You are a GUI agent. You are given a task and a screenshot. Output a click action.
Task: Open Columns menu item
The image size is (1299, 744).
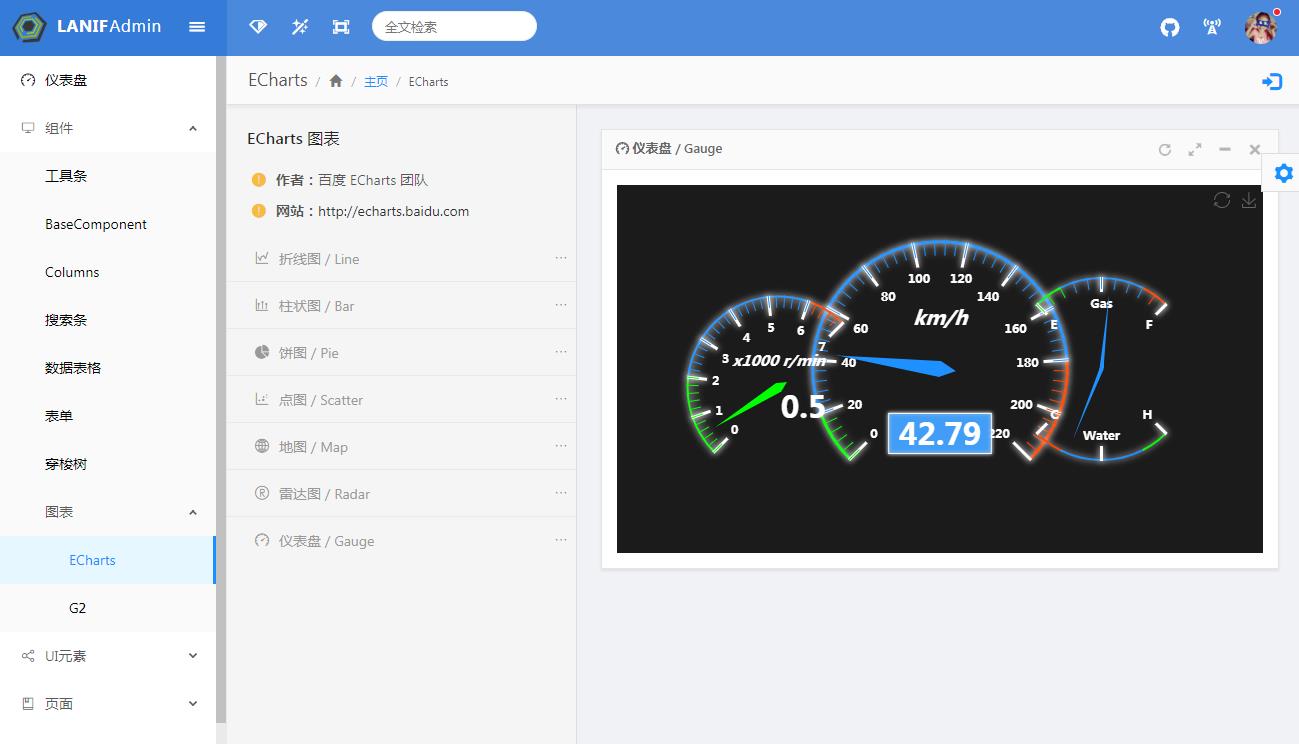click(x=107, y=272)
